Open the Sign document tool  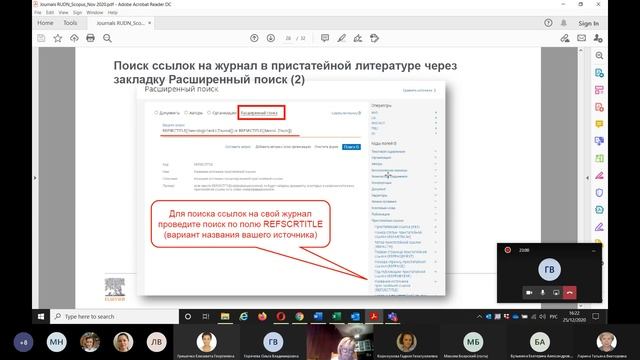pos(358,38)
